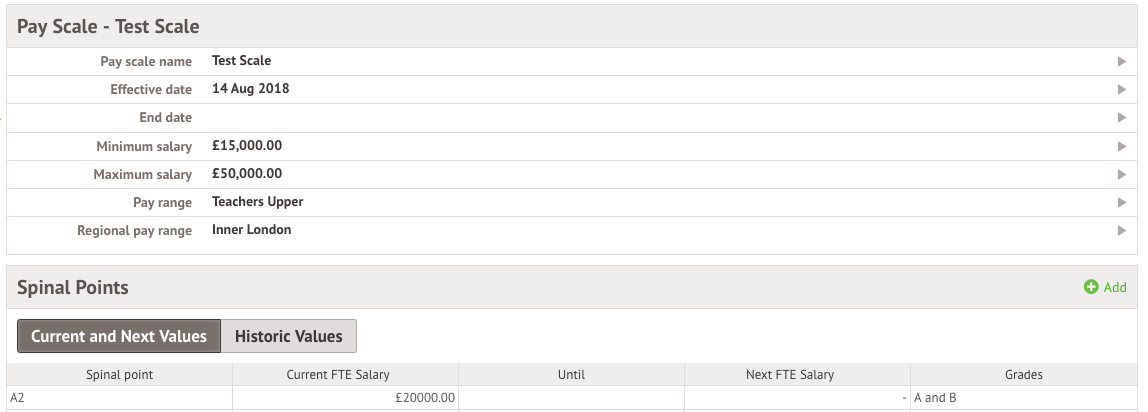The height and width of the screenshot is (412, 1148).
Task: Select the Test Scale name value
Action: [x=242, y=61]
